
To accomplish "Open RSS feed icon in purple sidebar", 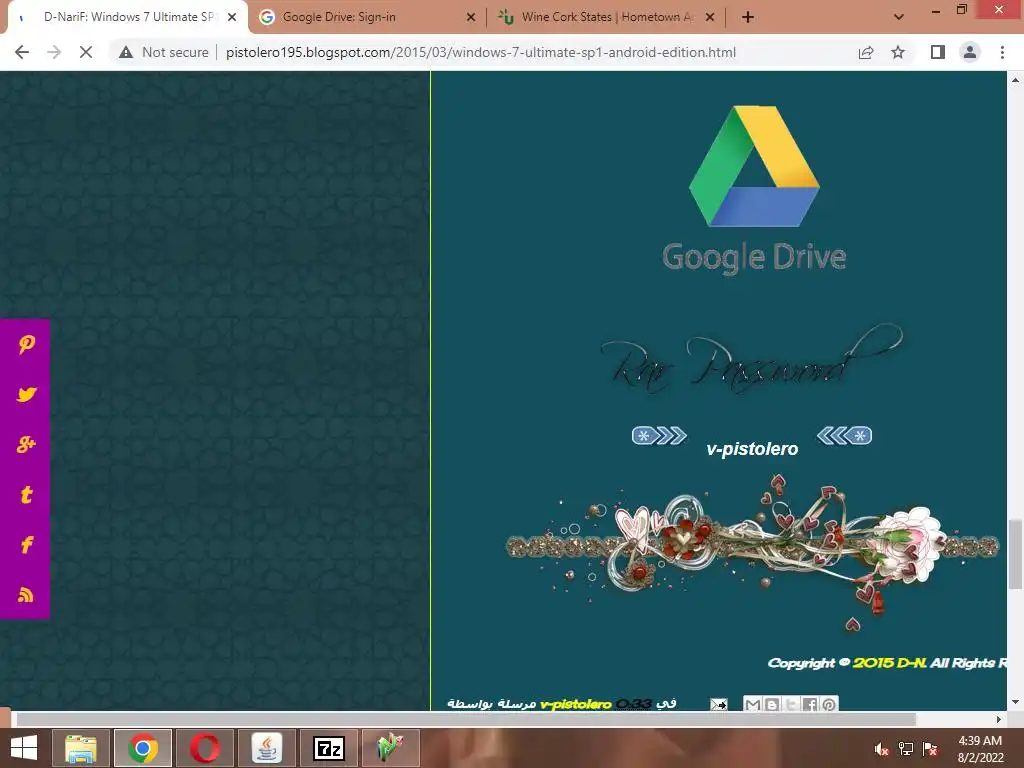I will 26,595.
